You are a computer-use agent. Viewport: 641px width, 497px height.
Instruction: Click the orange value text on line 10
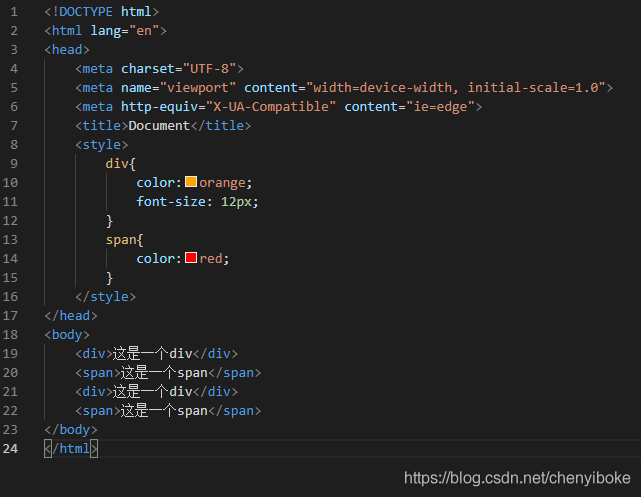[x=222, y=183]
